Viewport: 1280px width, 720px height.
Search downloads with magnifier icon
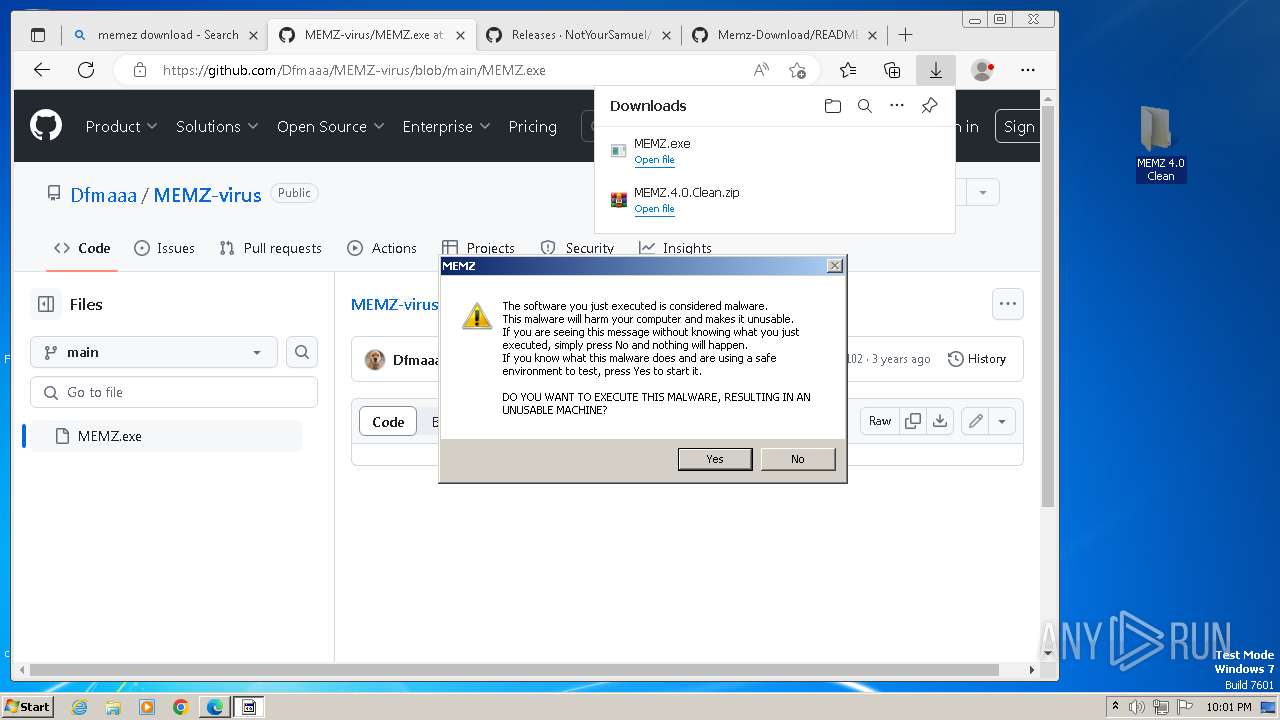point(865,106)
